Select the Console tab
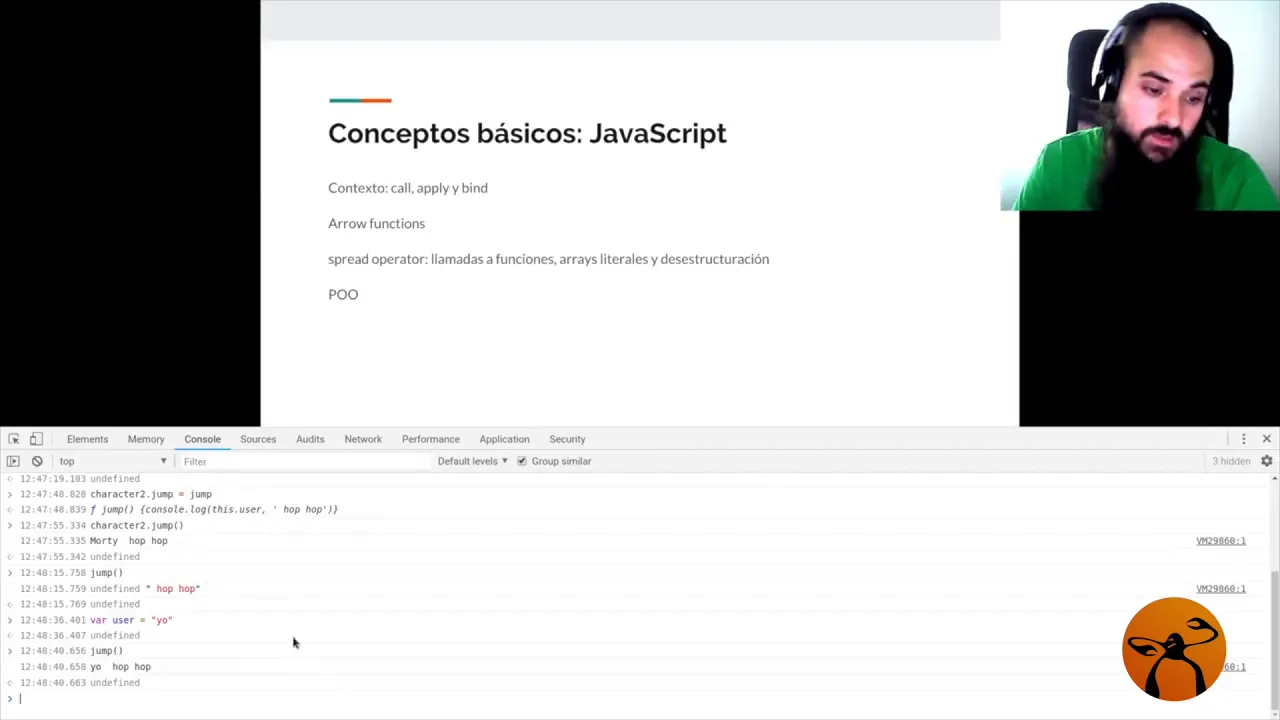The width and height of the screenshot is (1280, 720). click(202, 439)
